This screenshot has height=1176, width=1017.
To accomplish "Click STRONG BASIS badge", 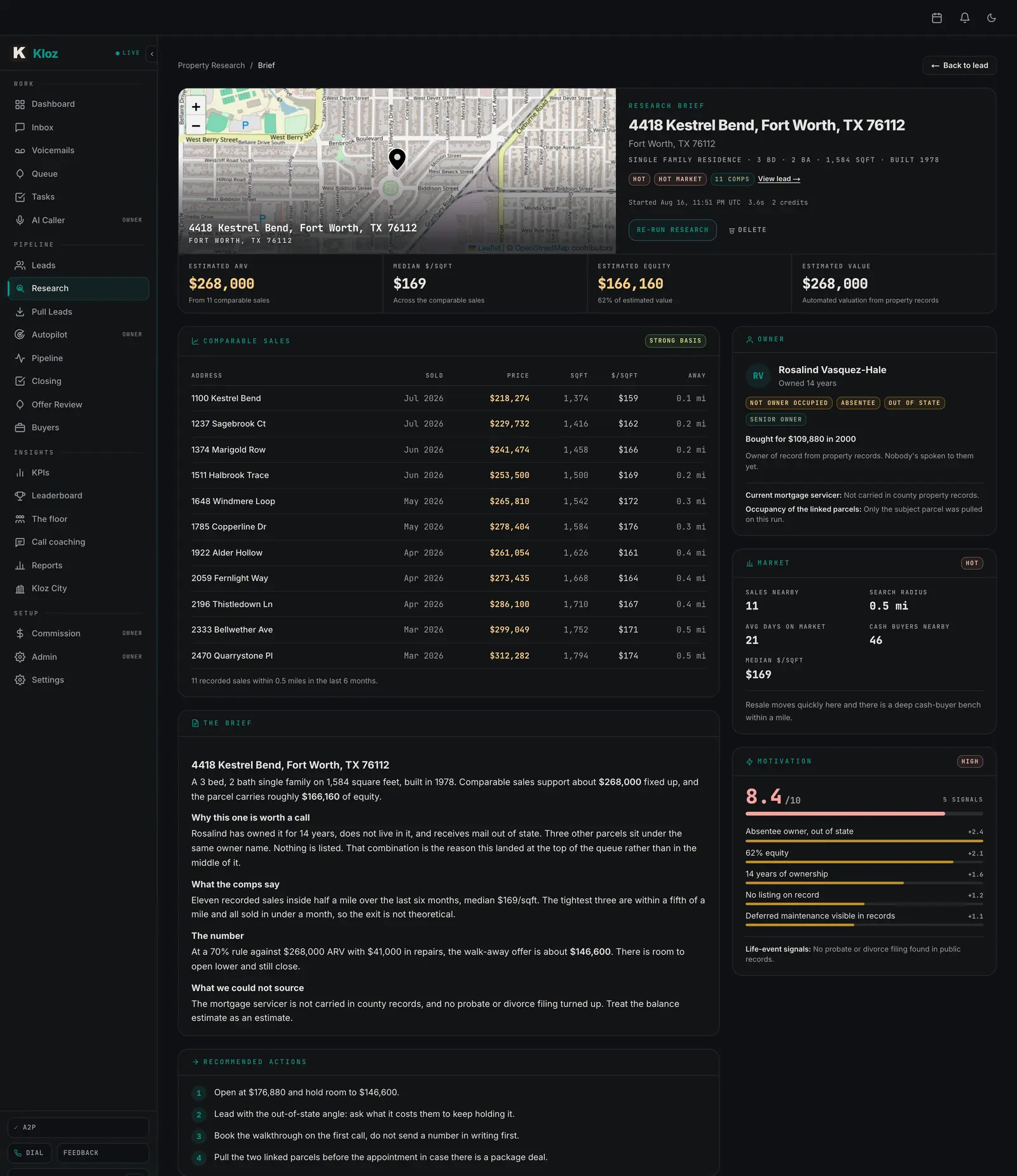I will tap(675, 341).
